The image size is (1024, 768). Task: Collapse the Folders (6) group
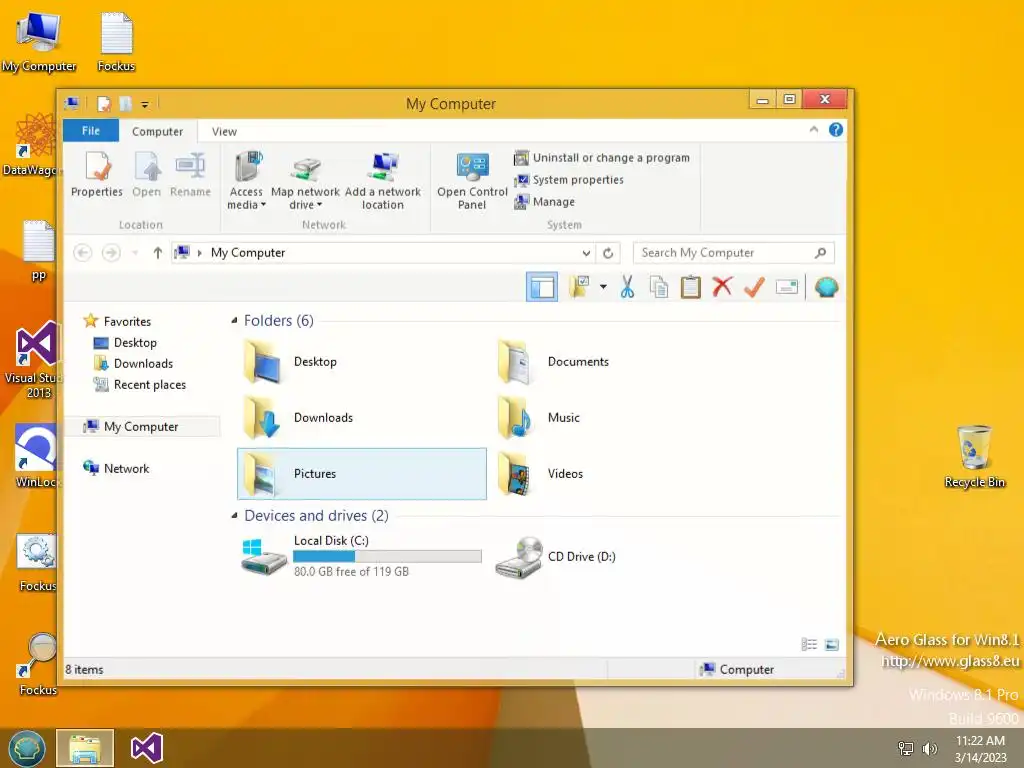pos(234,321)
